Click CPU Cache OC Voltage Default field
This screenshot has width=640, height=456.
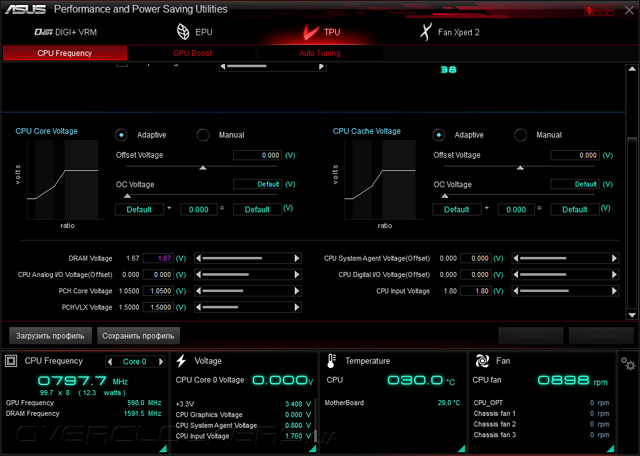coord(575,184)
